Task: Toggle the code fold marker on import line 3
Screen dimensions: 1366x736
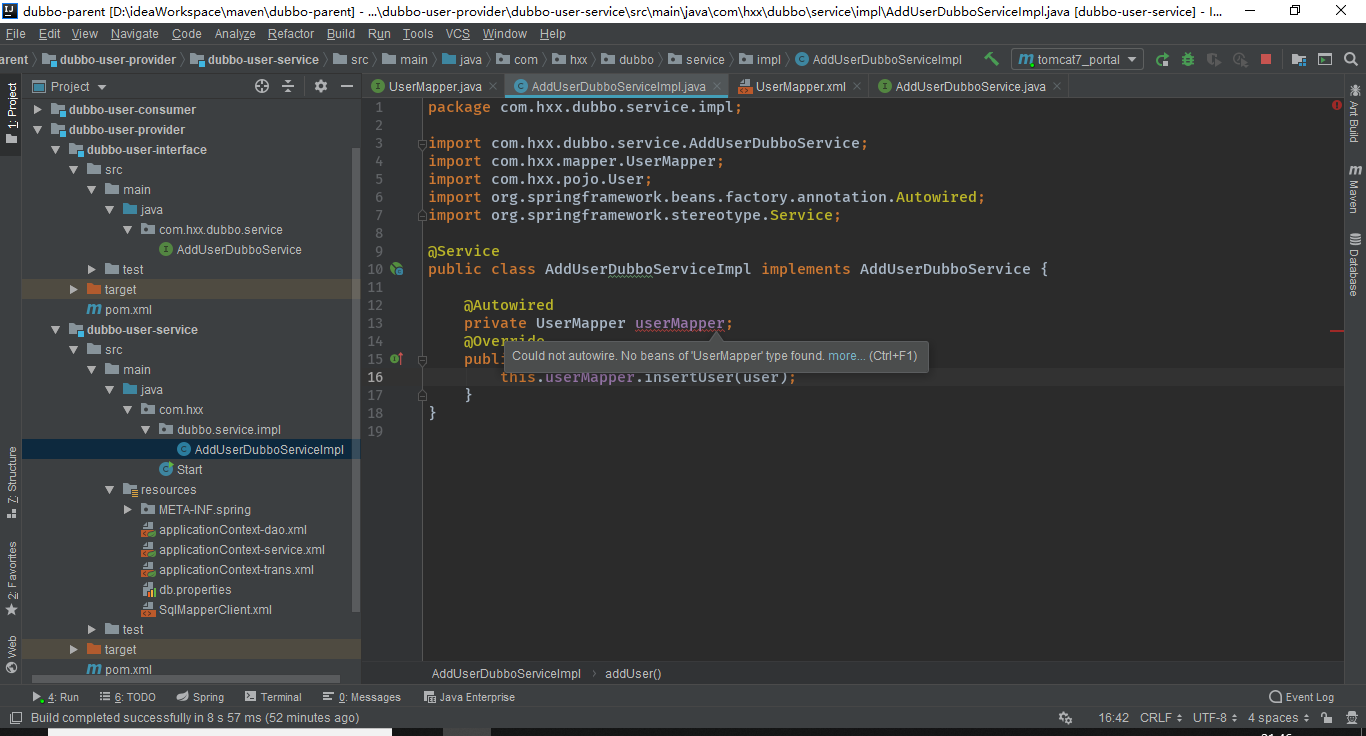Action: (x=422, y=144)
